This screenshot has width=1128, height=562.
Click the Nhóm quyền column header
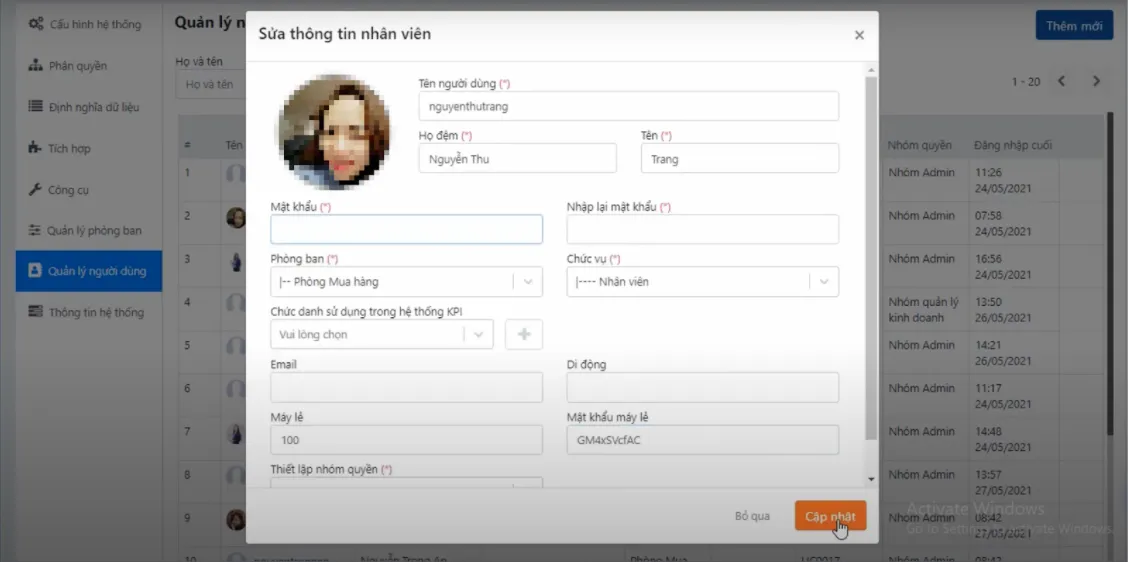coord(919,145)
